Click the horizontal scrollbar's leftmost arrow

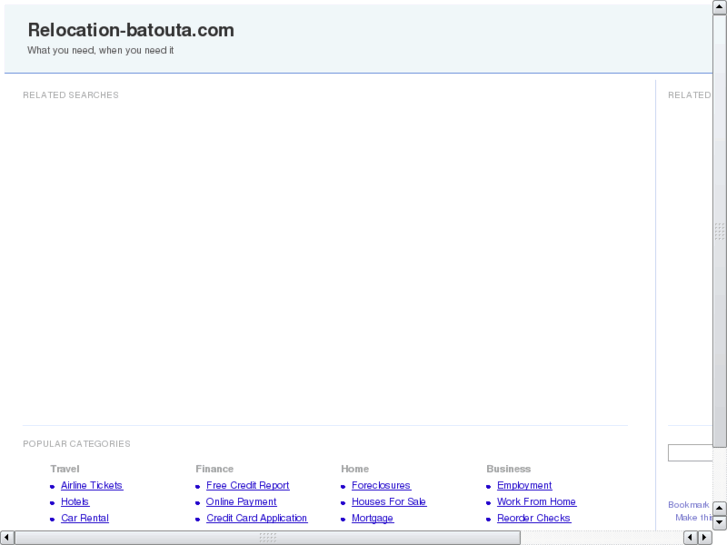tap(7, 538)
